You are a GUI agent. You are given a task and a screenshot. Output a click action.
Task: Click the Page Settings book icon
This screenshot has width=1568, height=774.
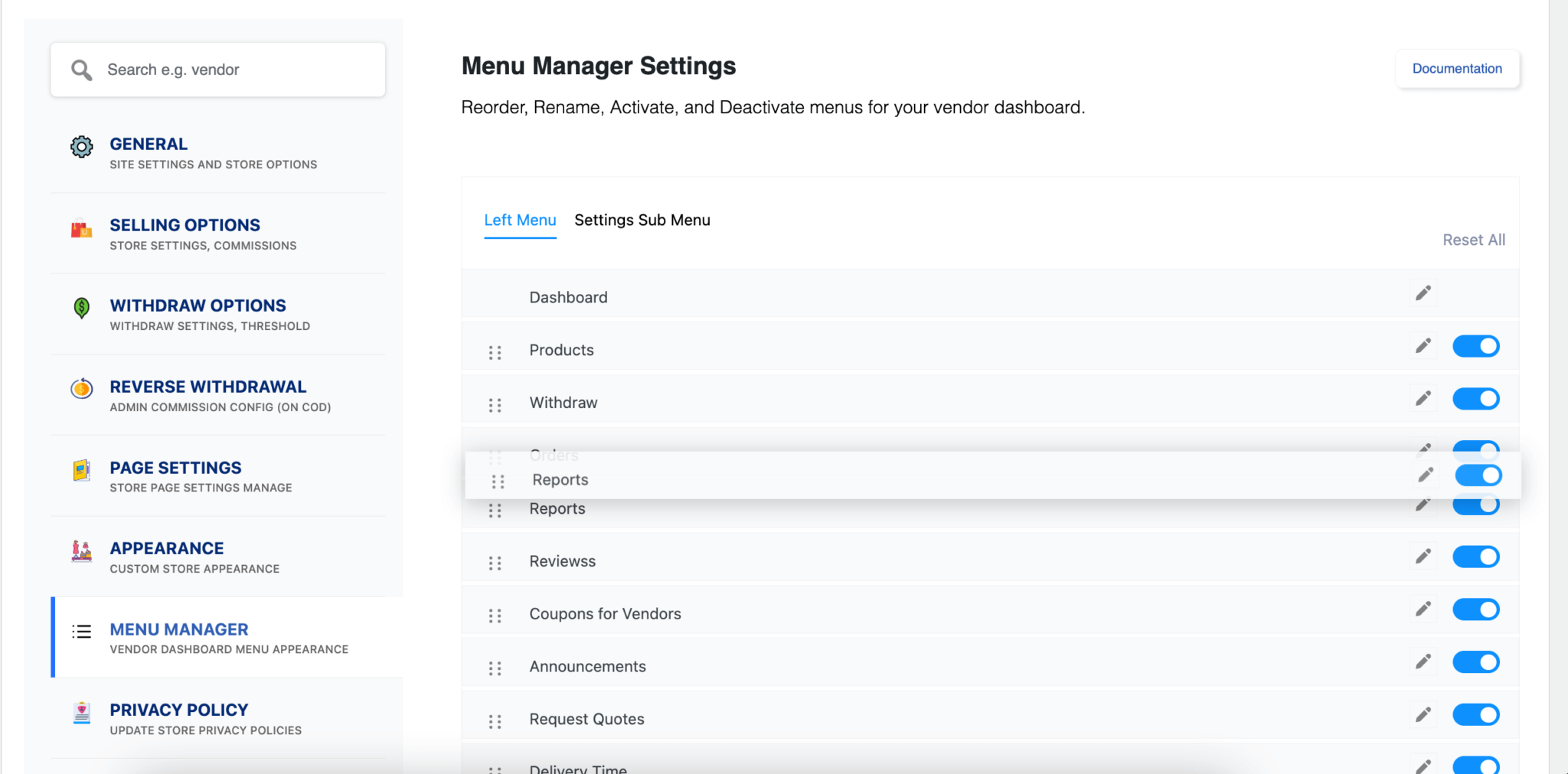click(x=81, y=470)
